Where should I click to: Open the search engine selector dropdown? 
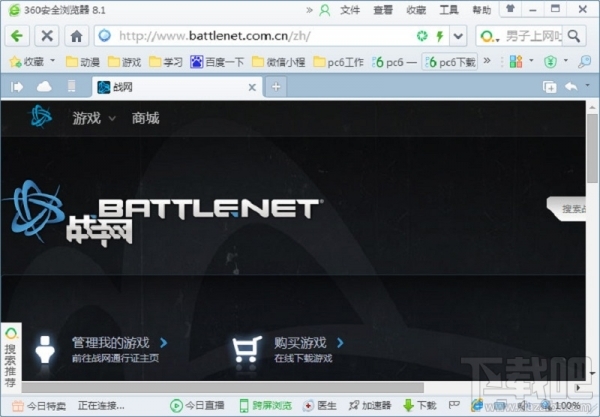(490, 36)
